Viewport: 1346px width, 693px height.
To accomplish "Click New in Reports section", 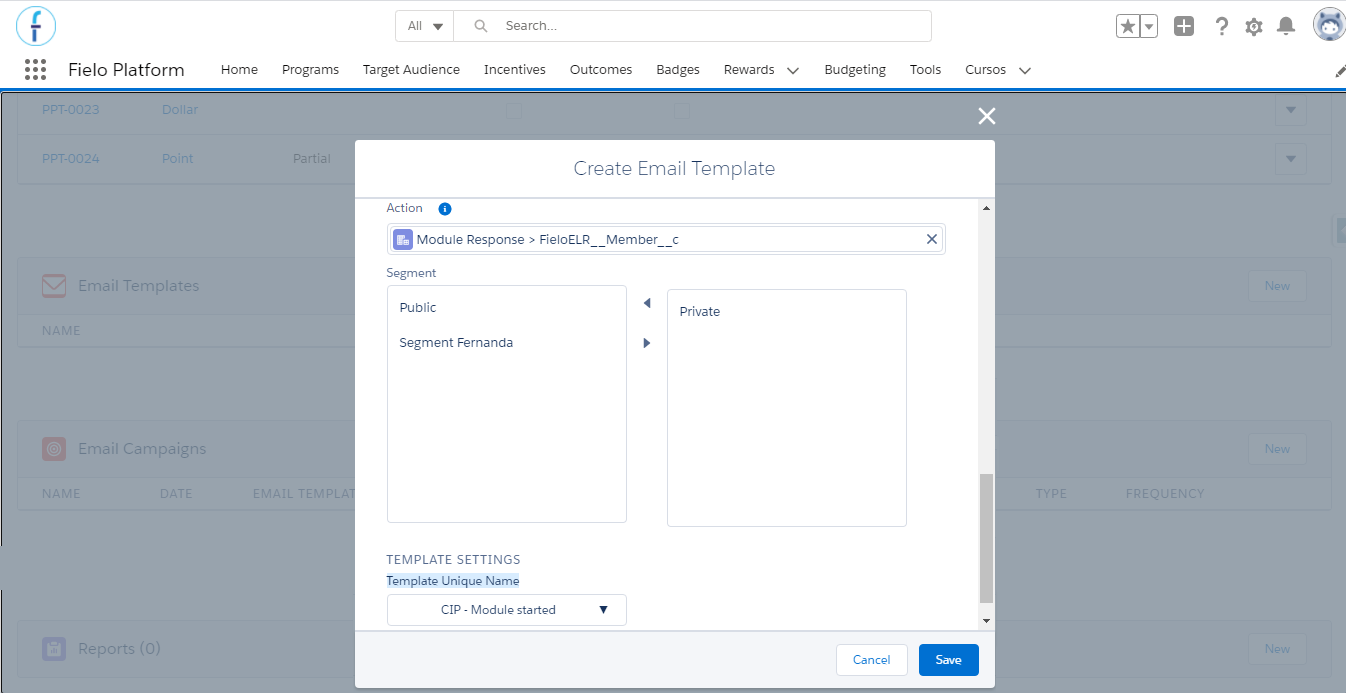I will coord(1277,649).
